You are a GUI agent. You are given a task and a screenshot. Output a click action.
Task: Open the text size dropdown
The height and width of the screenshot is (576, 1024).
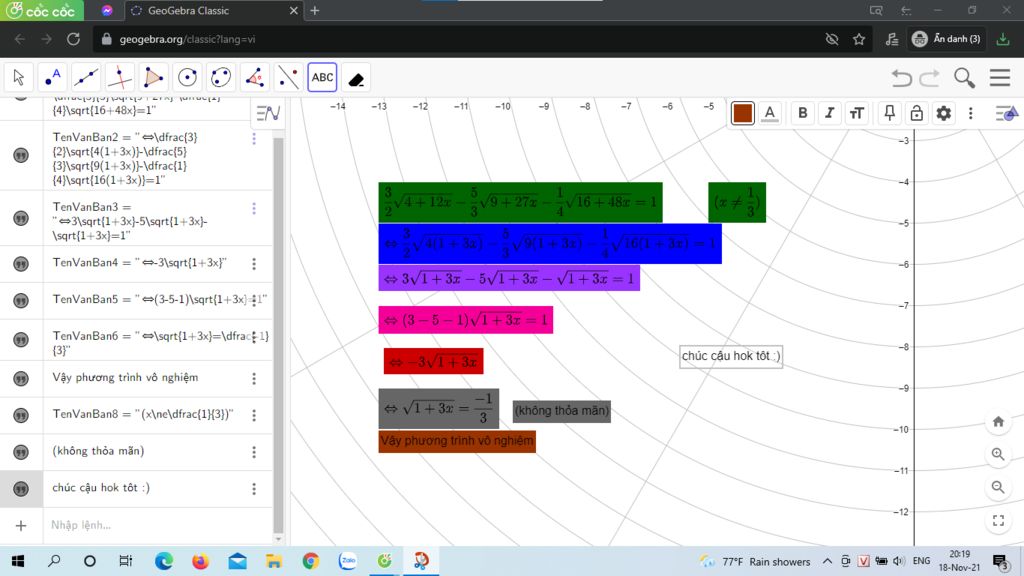pyautogui.click(x=857, y=113)
